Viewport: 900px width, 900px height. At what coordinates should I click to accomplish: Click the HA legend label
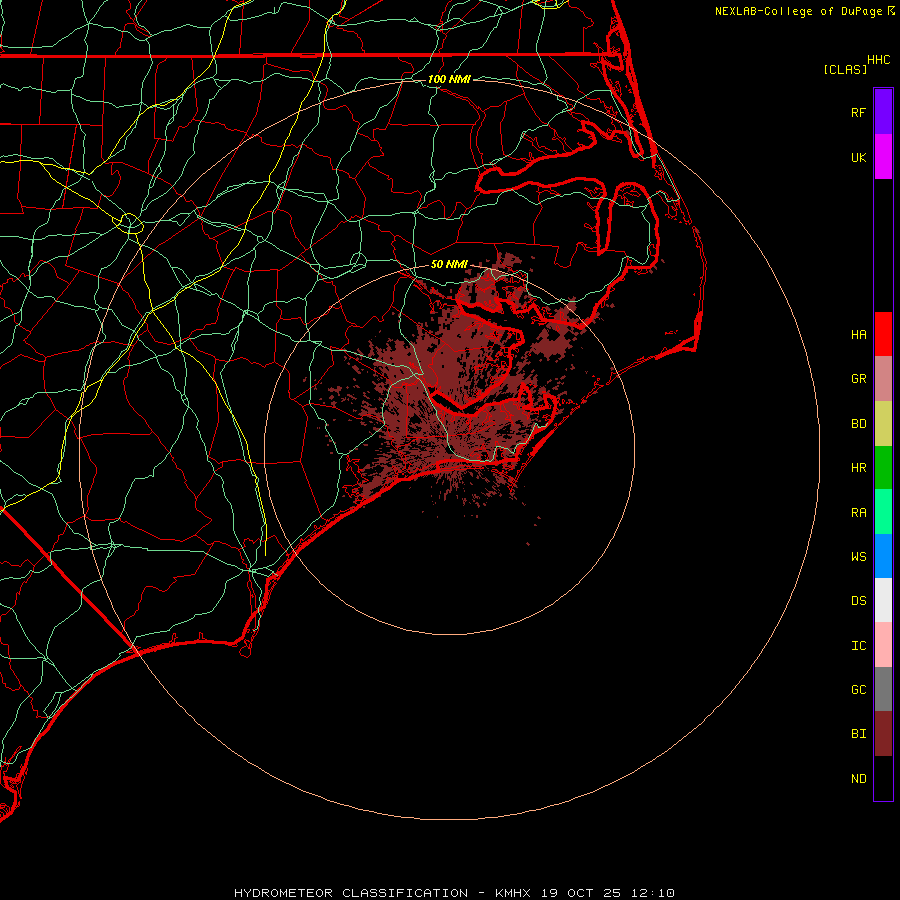click(x=858, y=335)
